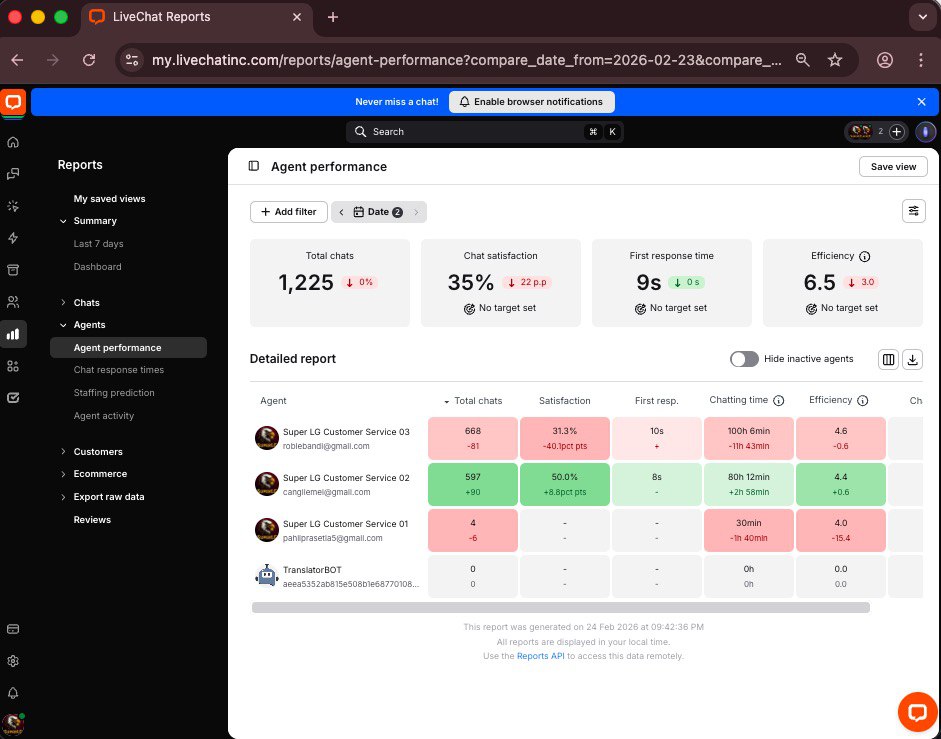The width and height of the screenshot is (941, 739).
Task: Dismiss the browser notifications banner
Action: pyautogui.click(x=922, y=102)
